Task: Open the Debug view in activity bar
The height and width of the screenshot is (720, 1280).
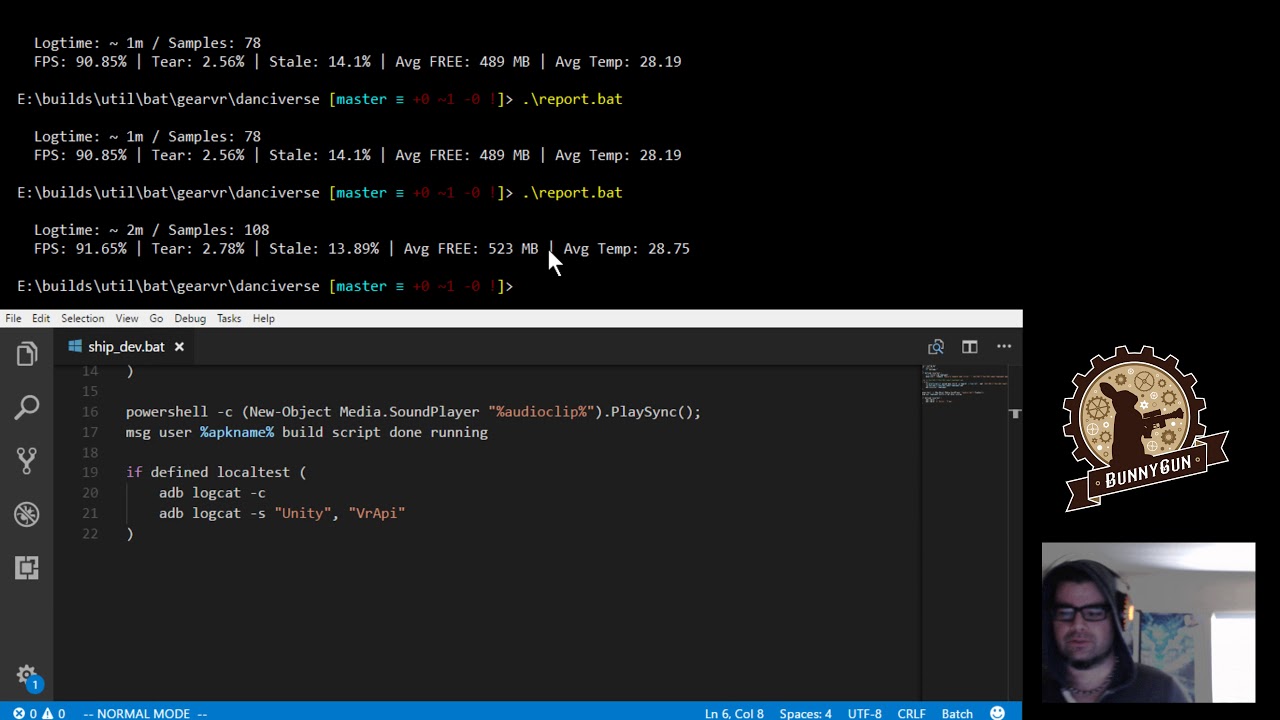Action: click(27, 514)
